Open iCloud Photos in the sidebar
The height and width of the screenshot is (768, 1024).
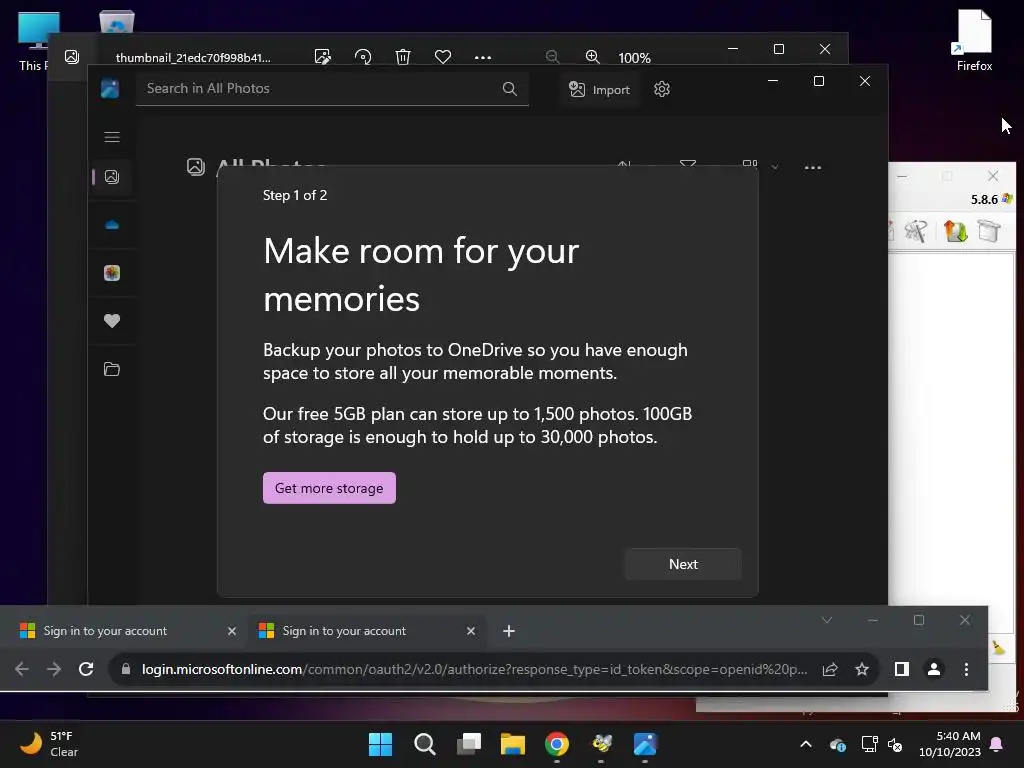112,273
